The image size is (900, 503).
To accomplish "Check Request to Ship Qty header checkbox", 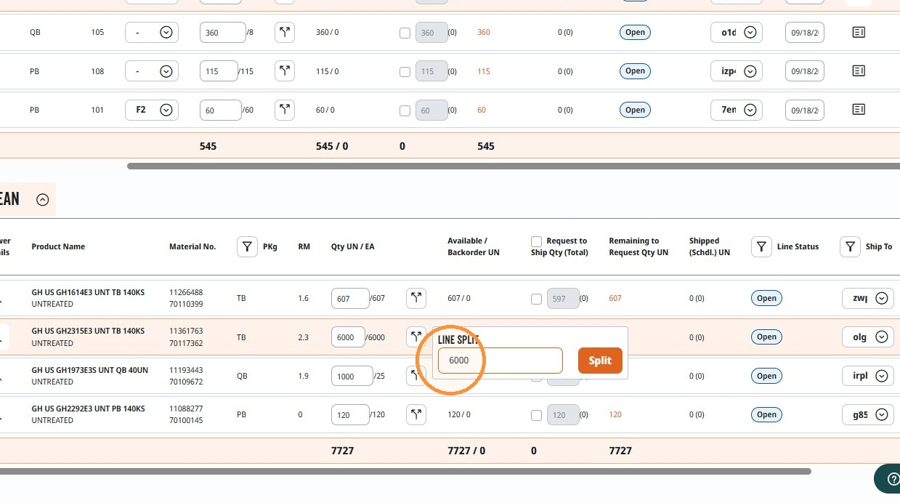I will pos(536,241).
